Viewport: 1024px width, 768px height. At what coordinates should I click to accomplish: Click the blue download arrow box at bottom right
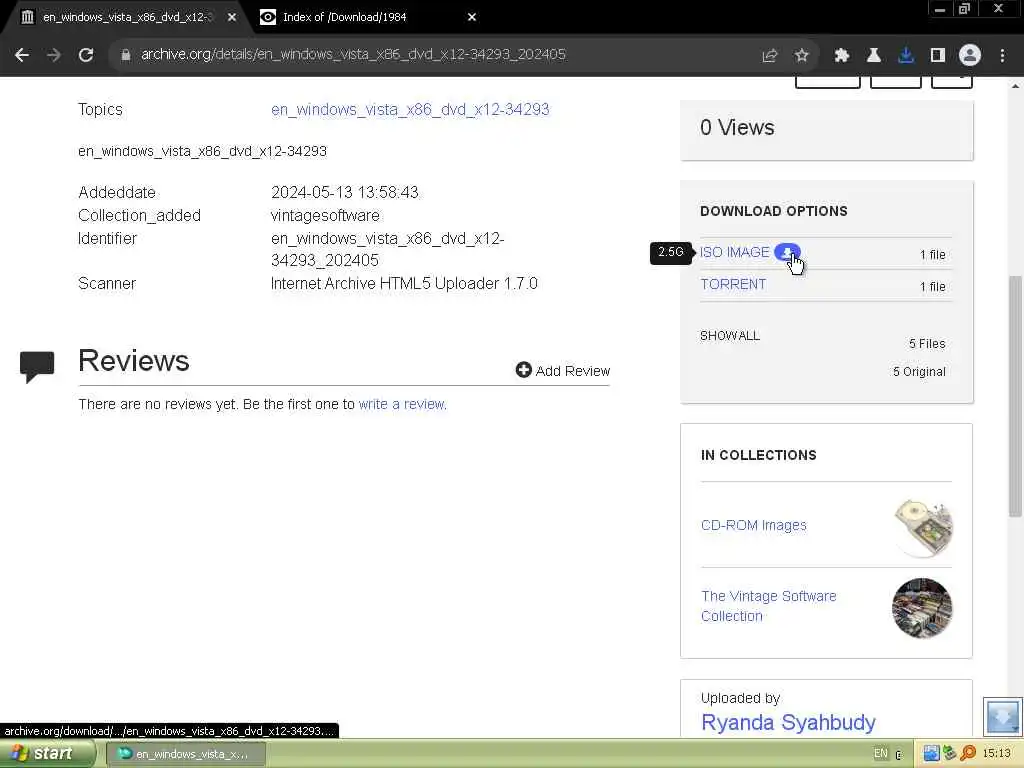(x=1002, y=716)
